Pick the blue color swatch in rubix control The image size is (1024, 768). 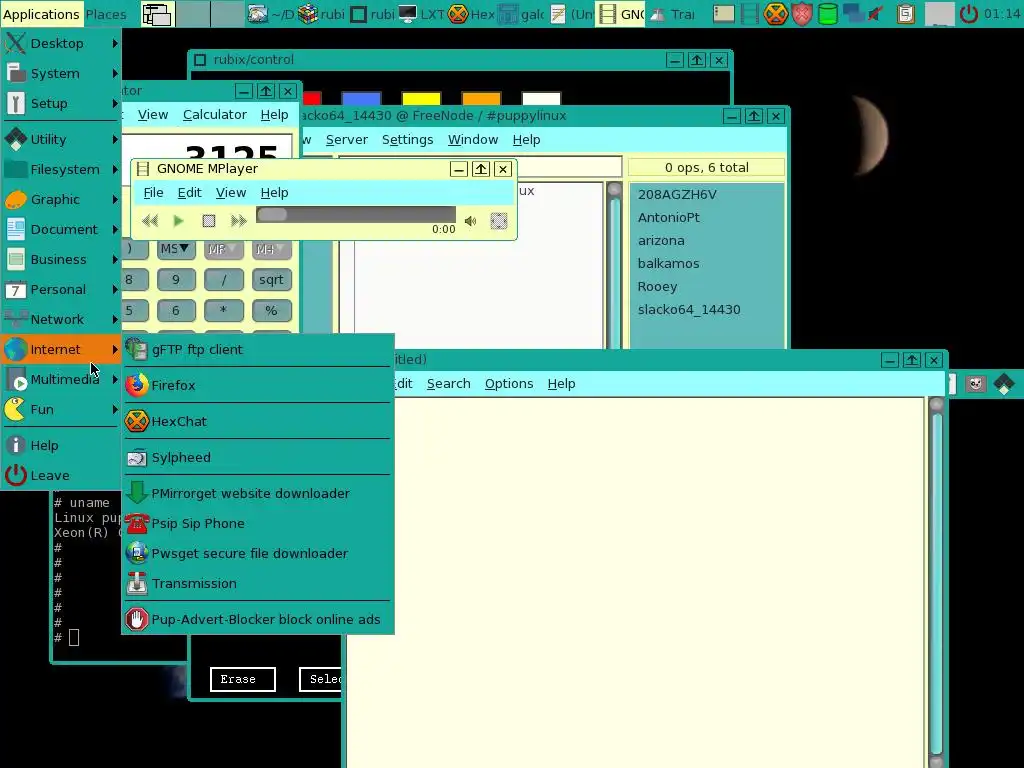pos(361,99)
